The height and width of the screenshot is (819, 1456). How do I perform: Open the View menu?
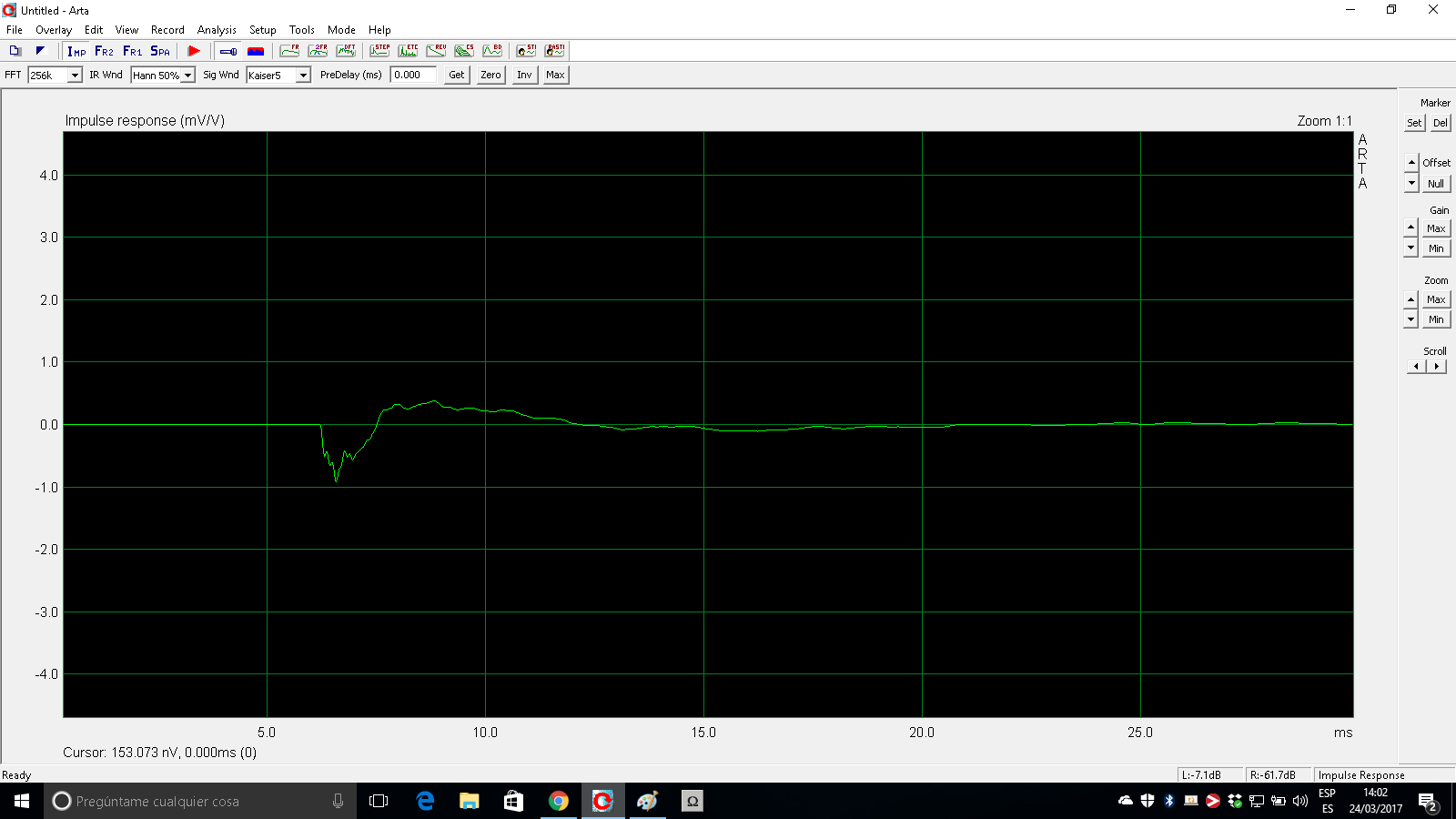(x=126, y=30)
